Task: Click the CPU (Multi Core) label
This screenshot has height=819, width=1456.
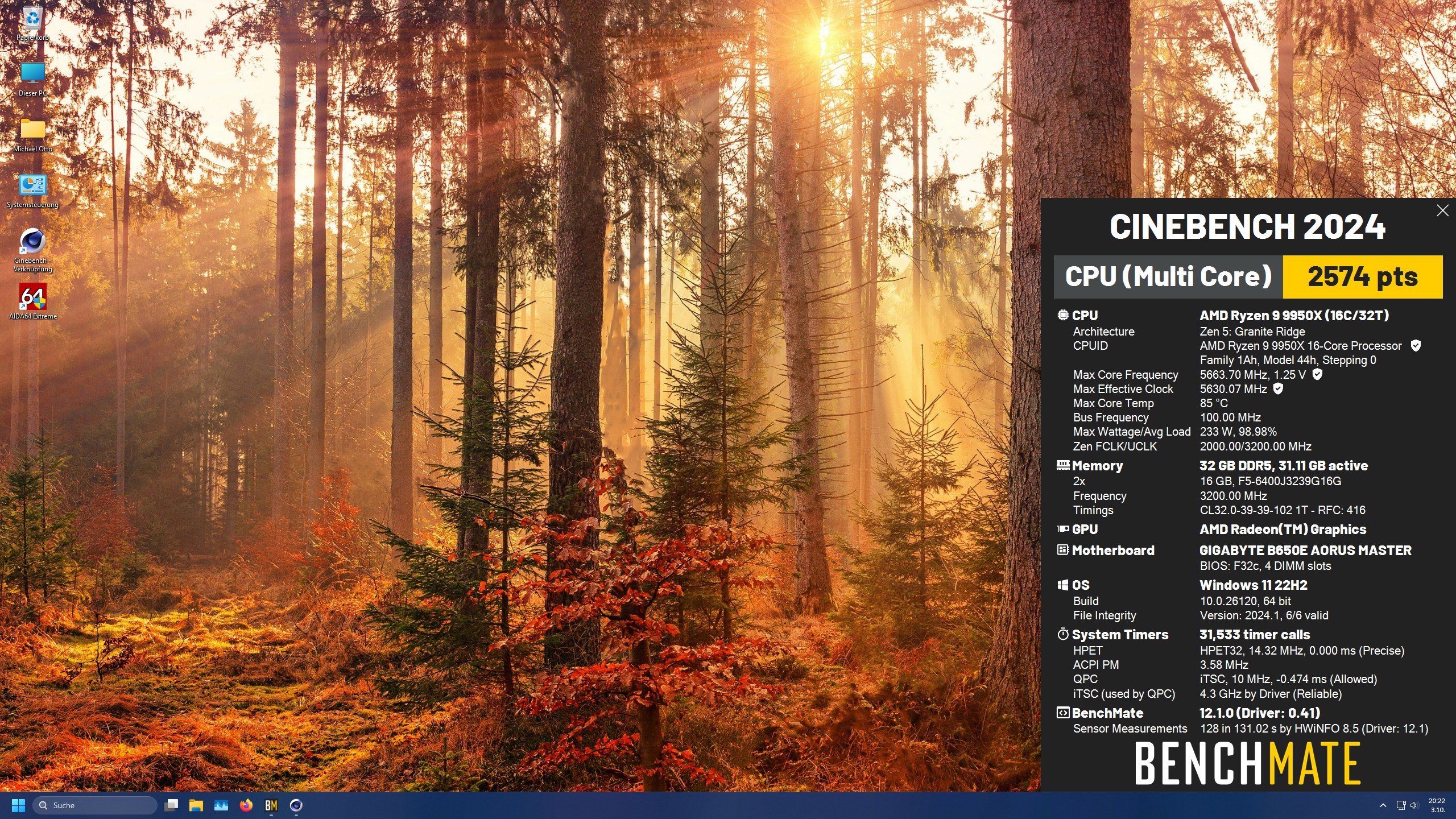Action: pos(1168,277)
